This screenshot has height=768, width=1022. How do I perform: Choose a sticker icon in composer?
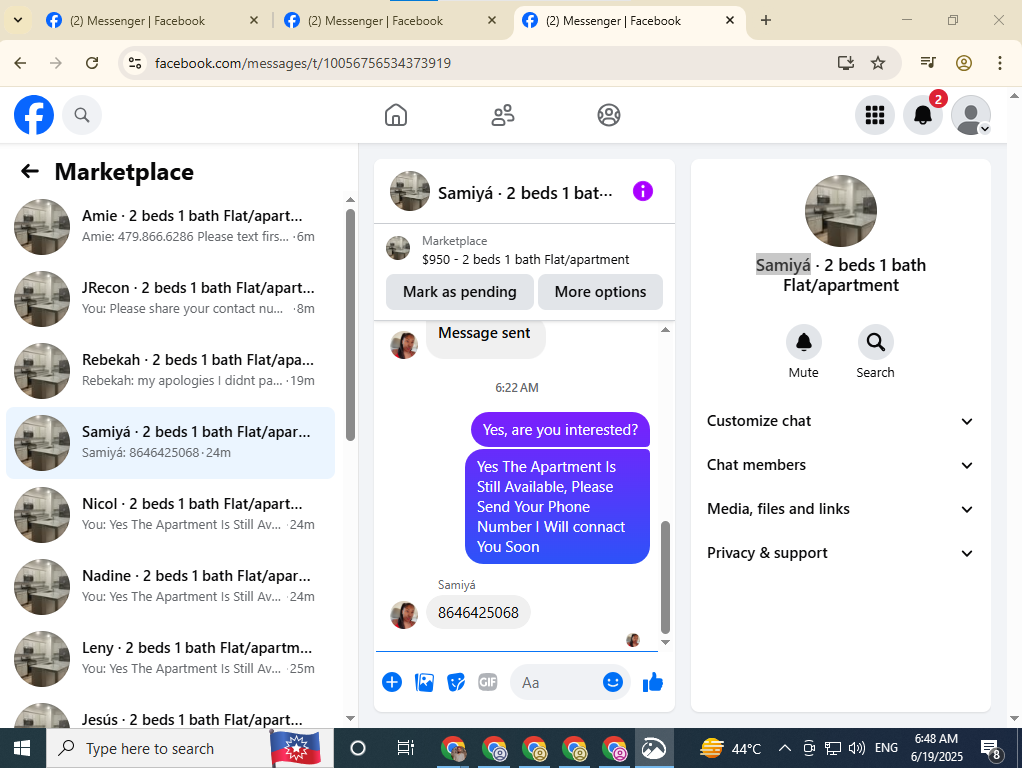pyautogui.click(x=456, y=683)
